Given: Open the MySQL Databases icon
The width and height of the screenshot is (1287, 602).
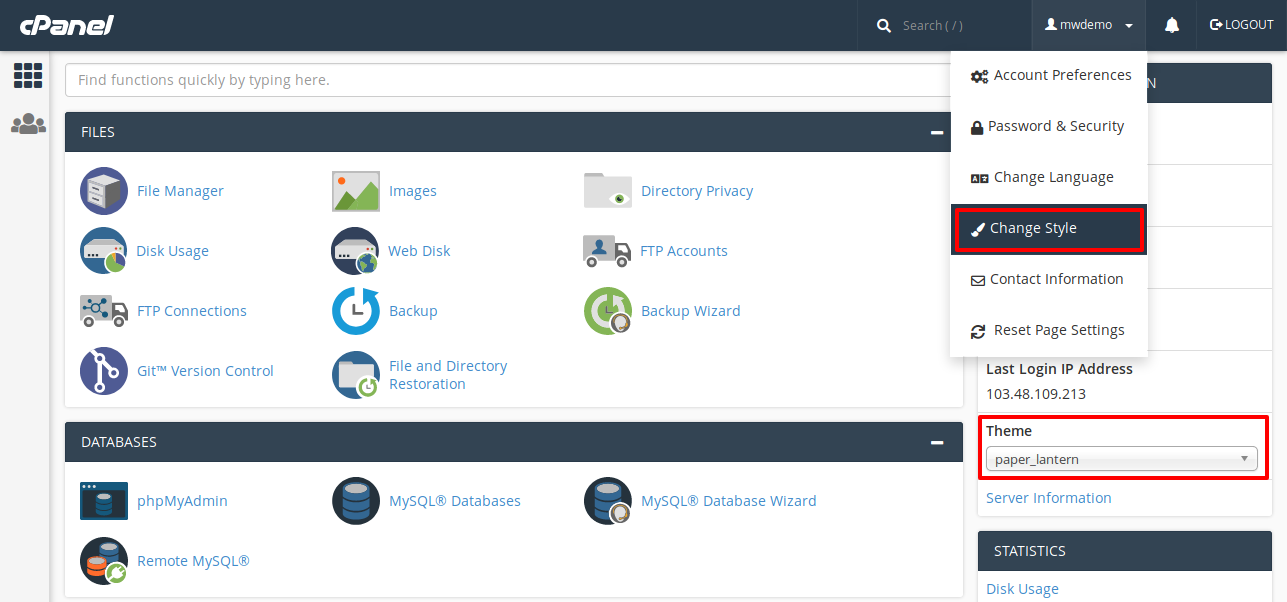Looking at the screenshot, I should pyautogui.click(x=356, y=501).
